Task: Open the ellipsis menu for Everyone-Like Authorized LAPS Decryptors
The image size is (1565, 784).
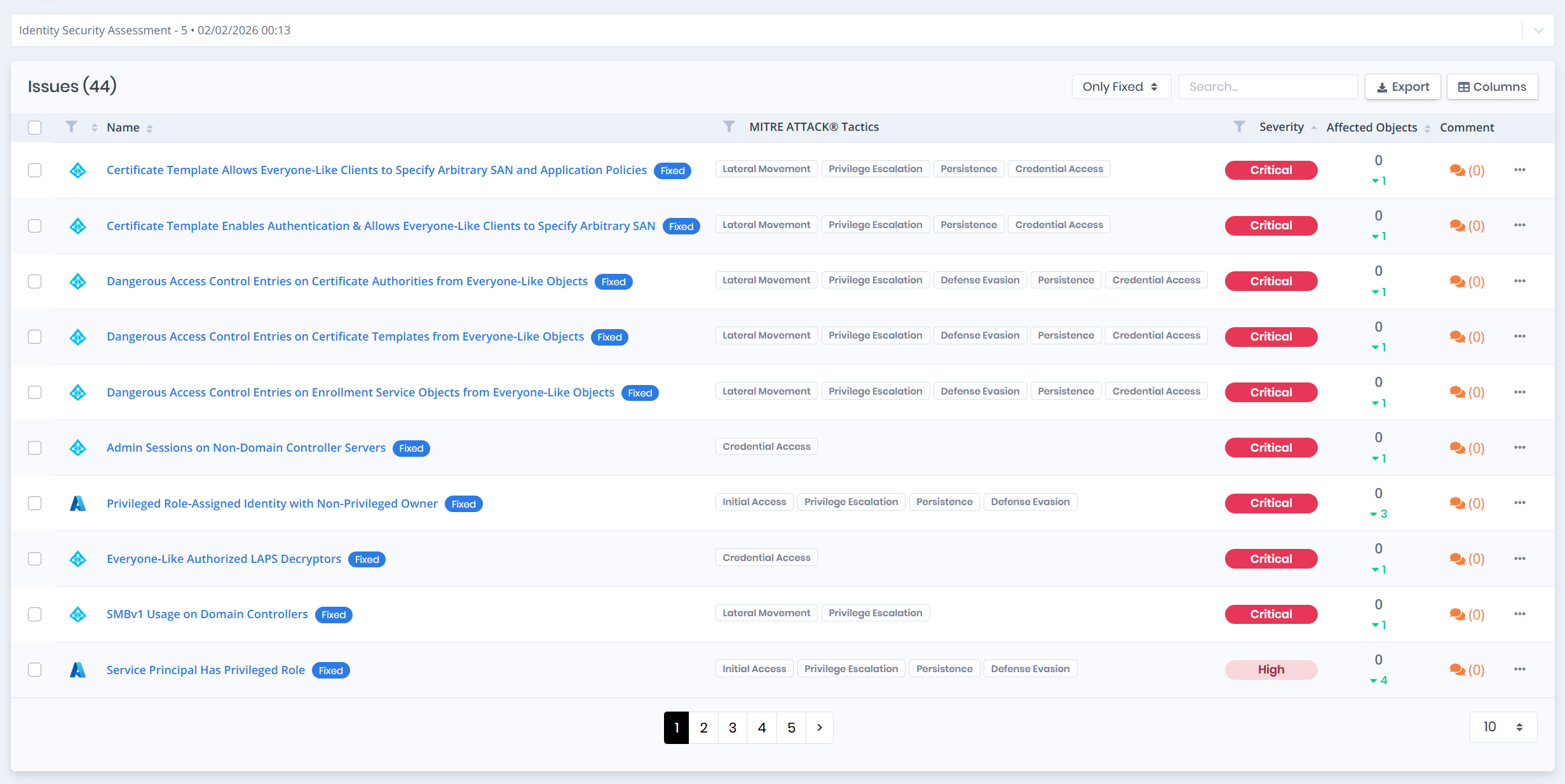Action: point(1519,558)
